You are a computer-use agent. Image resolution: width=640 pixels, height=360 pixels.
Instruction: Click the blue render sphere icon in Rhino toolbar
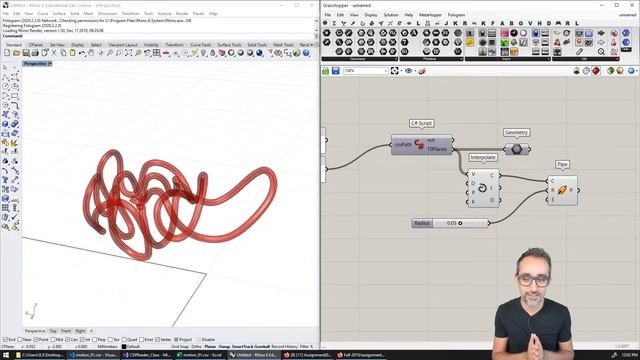(x=259, y=53)
